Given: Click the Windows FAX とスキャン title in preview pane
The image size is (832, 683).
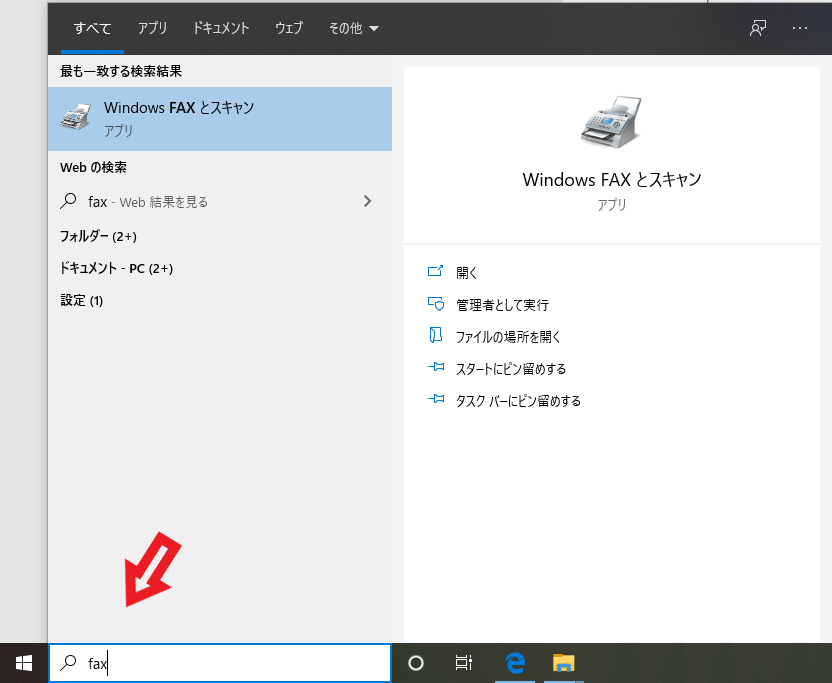Looking at the screenshot, I should click(x=612, y=180).
